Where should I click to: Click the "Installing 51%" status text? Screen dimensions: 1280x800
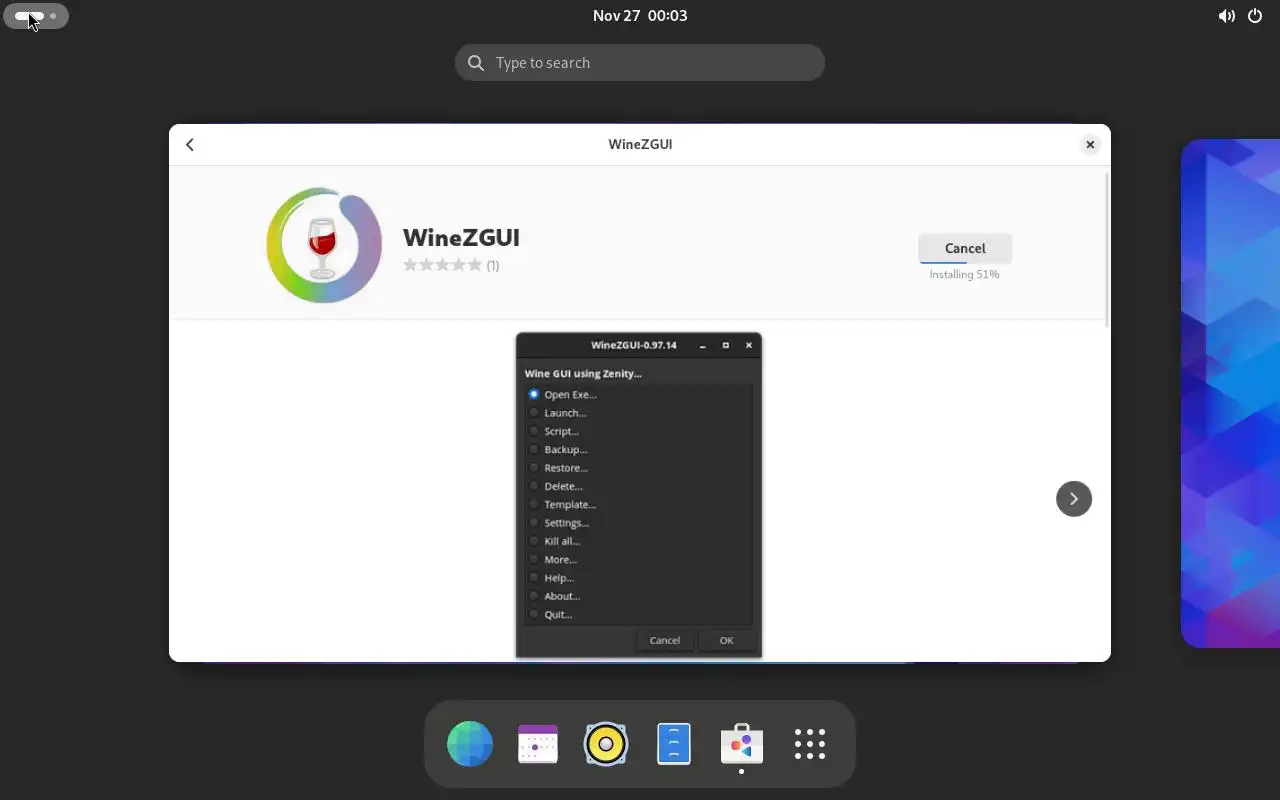(x=964, y=274)
